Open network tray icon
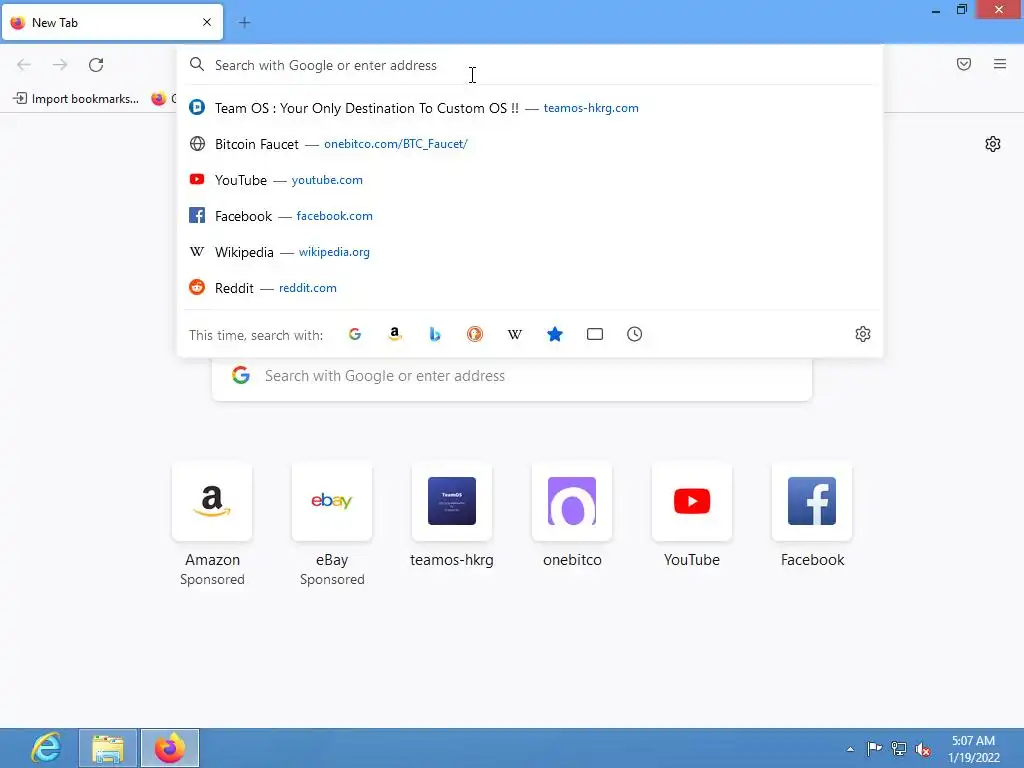Image resolution: width=1024 pixels, height=768 pixels. click(x=899, y=749)
